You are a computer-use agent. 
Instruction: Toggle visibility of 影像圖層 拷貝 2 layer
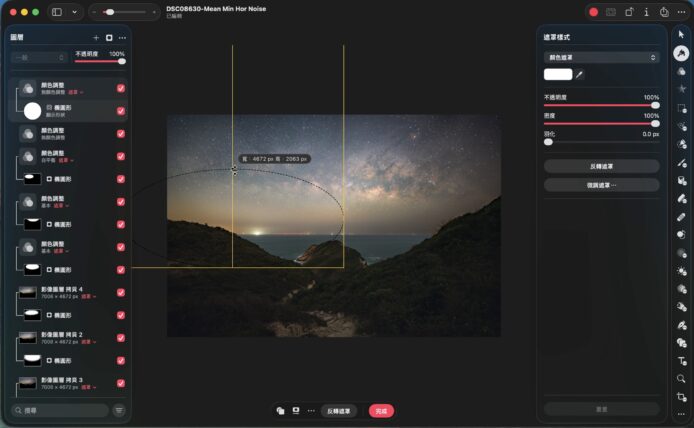(x=121, y=337)
